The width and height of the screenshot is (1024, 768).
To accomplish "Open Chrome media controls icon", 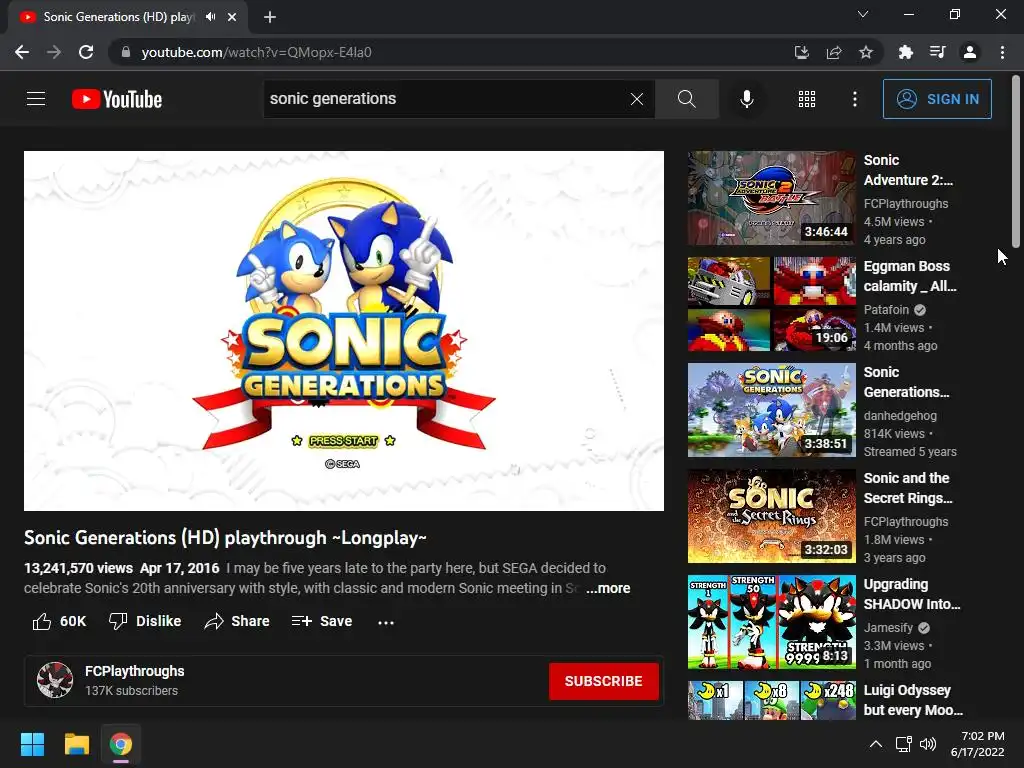I will pyautogui.click(x=938, y=52).
